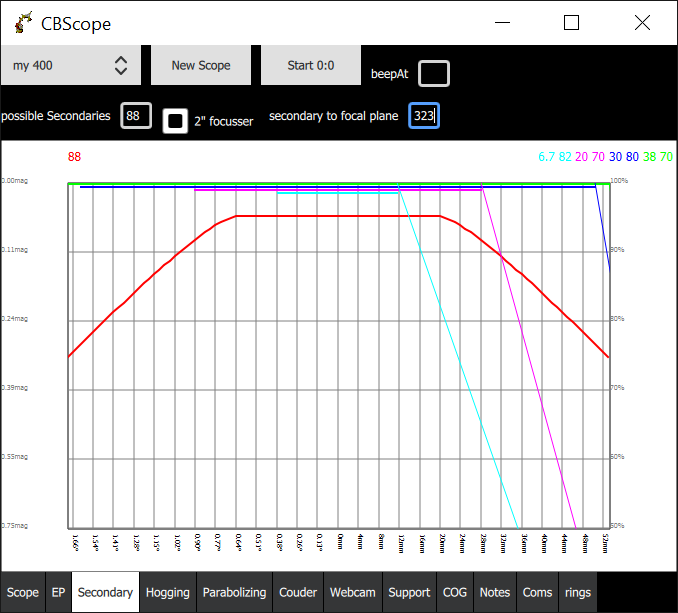Go to the Parabolizing tab
Viewport: 678px width, 613px height.
click(234, 592)
